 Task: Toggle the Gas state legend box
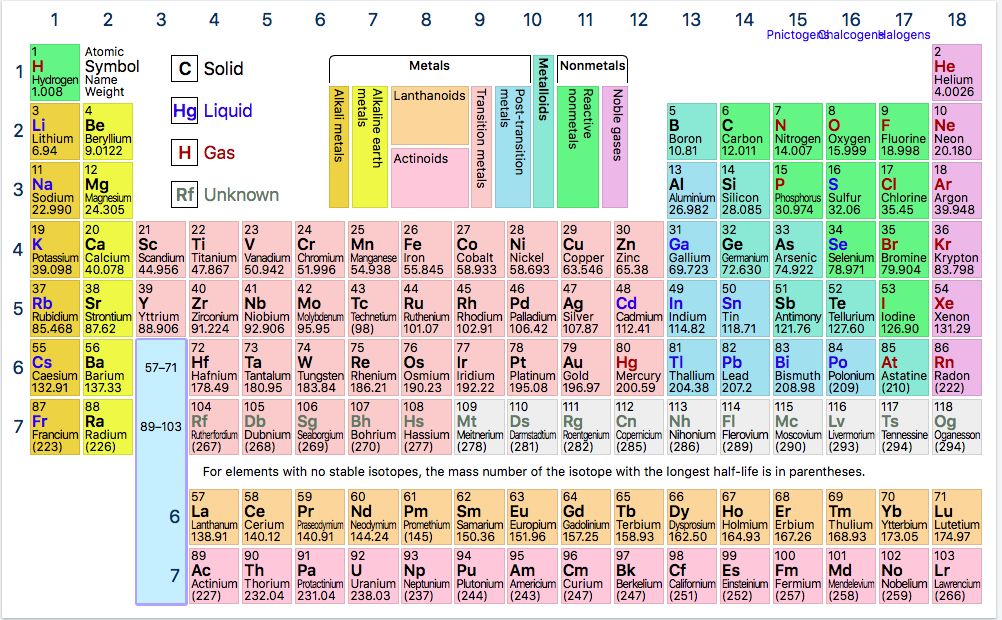(x=184, y=153)
